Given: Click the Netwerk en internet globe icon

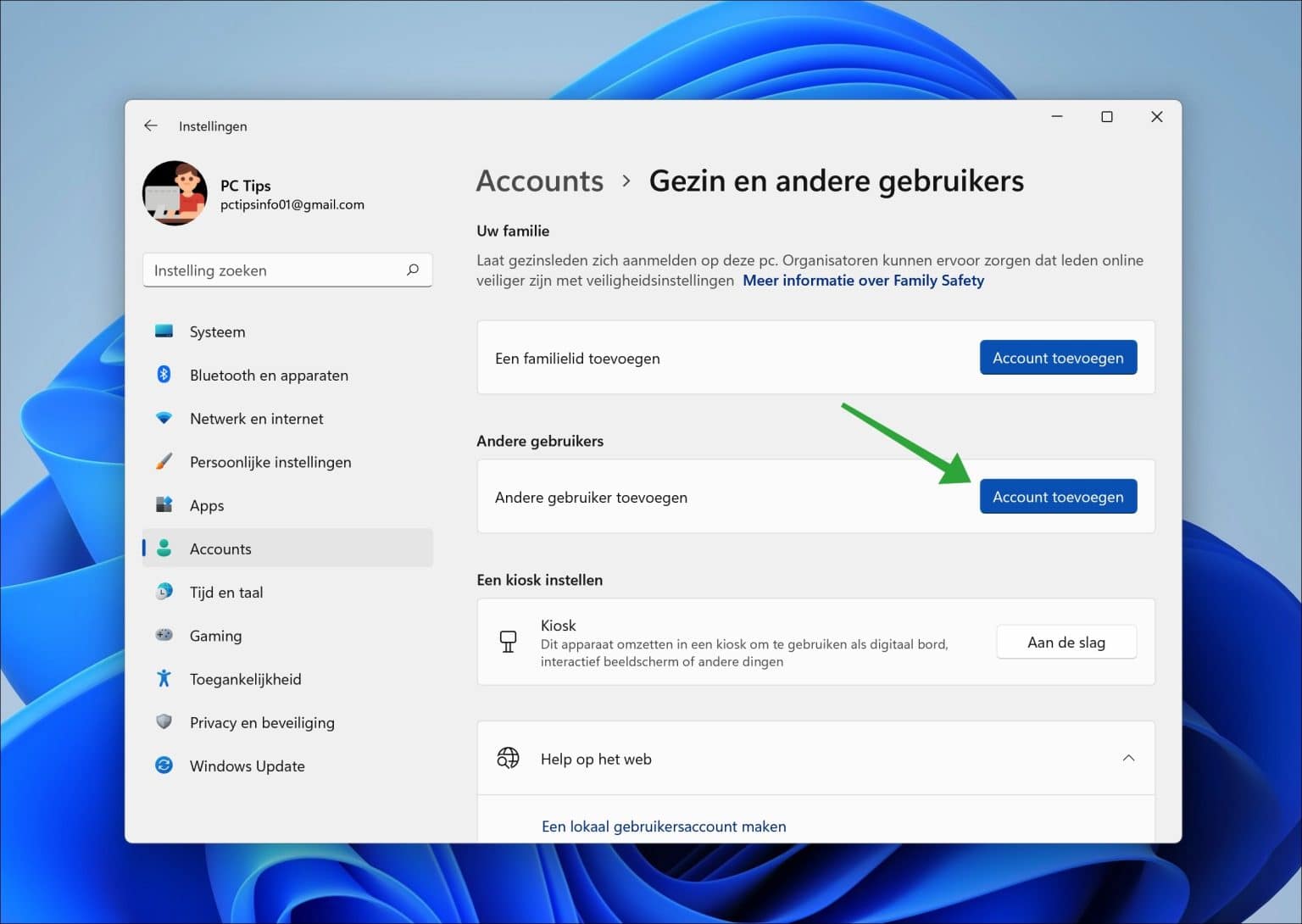Looking at the screenshot, I should coord(164,418).
